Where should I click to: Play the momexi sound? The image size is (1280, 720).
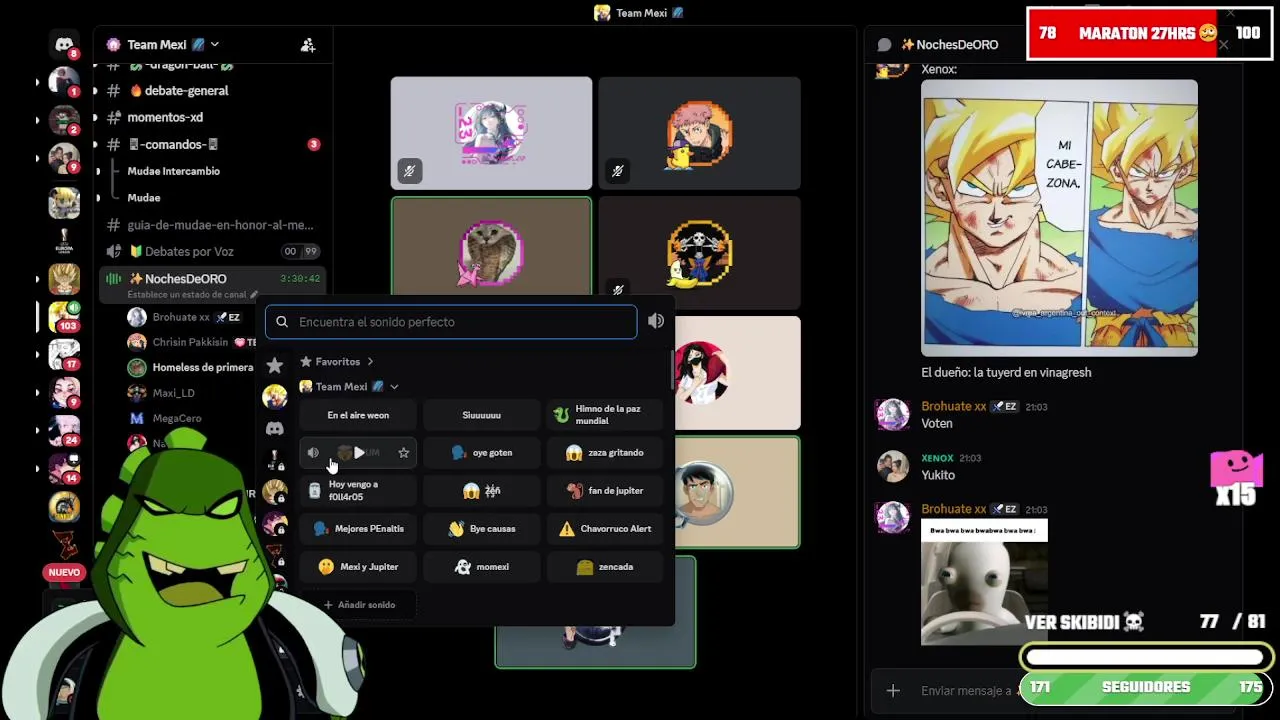click(x=482, y=567)
